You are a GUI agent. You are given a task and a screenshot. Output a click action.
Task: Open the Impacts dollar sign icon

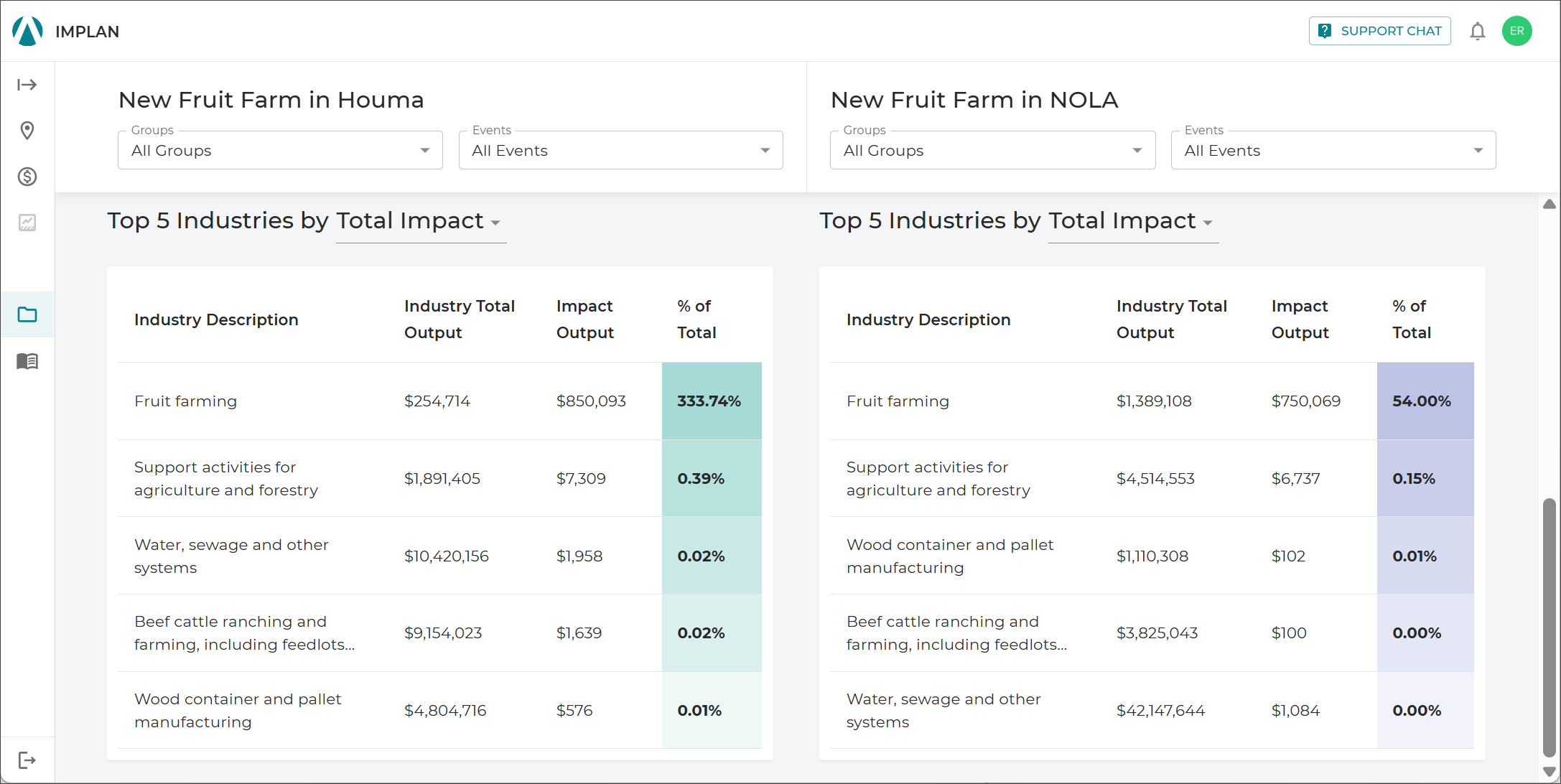point(27,177)
